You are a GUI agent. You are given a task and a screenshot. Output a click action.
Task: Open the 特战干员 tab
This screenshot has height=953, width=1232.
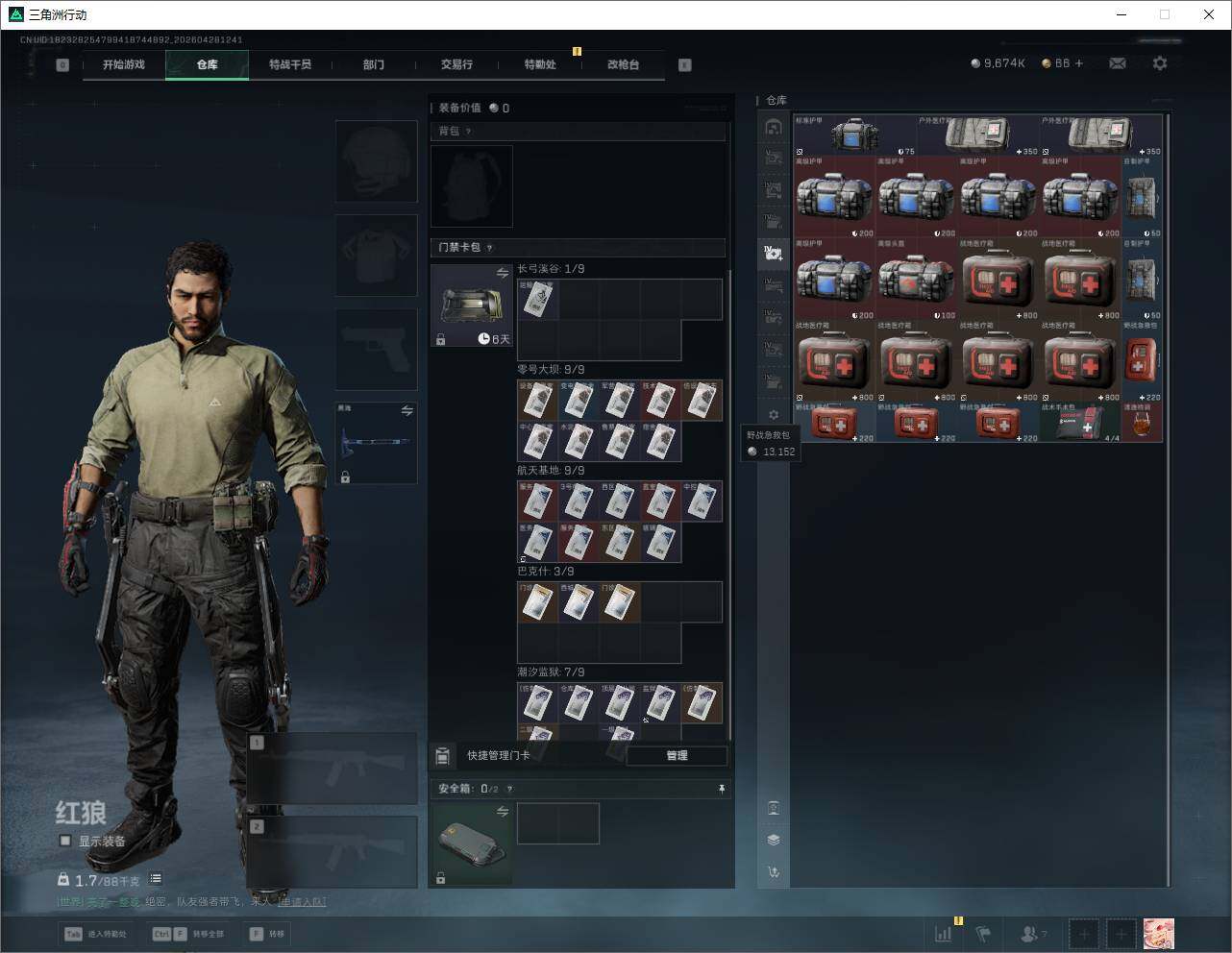[290, 64]
